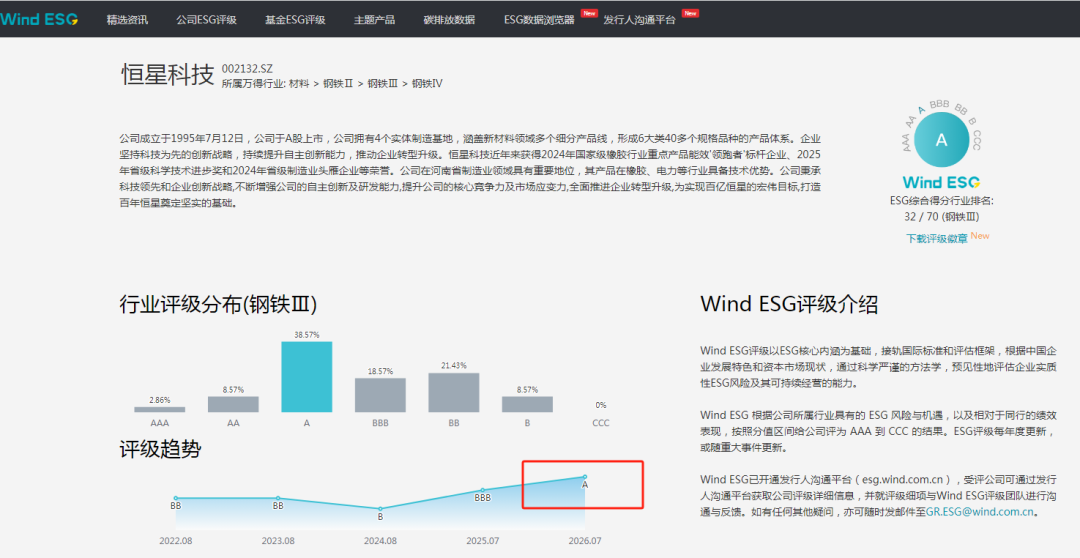Click the 32 / 70 (钢铁III) ranking text
This screenshot has height=558, width=1080.
coord(942,216)
